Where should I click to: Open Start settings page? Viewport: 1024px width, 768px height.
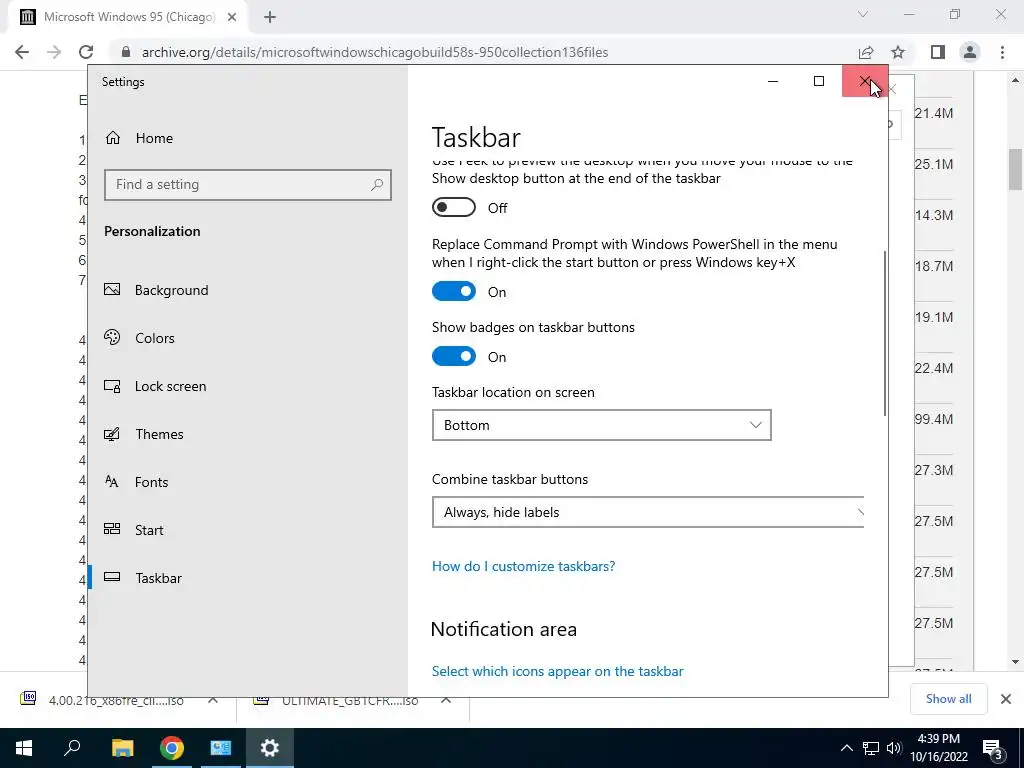(134, 530)
